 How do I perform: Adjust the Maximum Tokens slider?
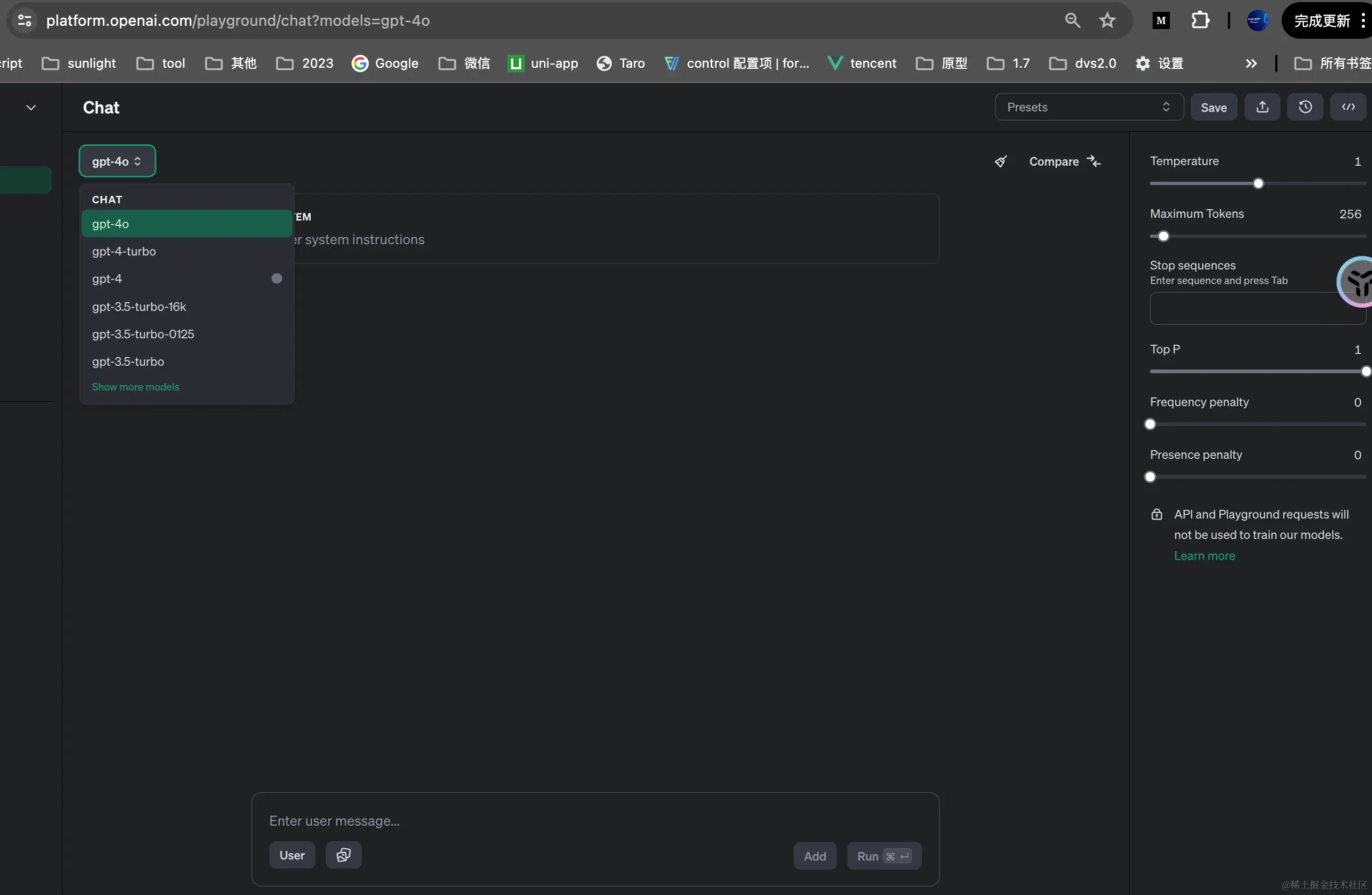coord(1257,237)
